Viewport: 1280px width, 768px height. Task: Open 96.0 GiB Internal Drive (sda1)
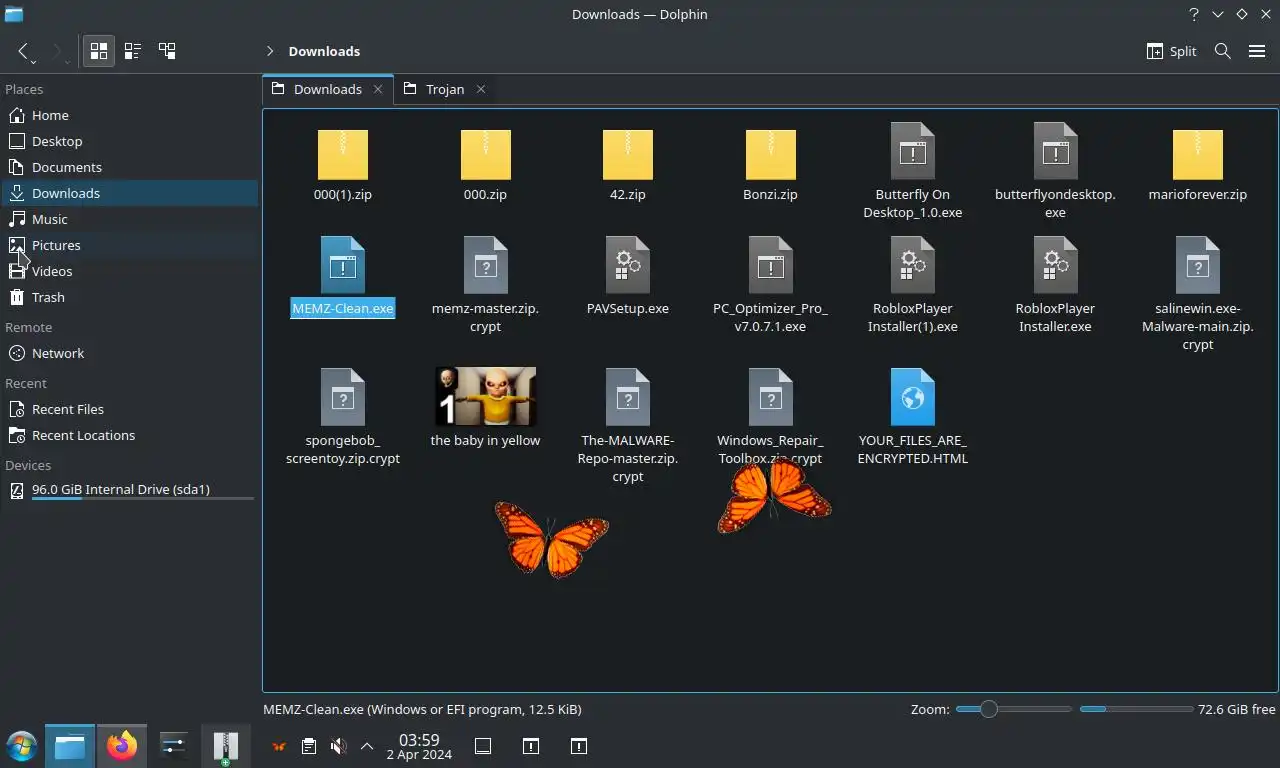pos(130,490)
